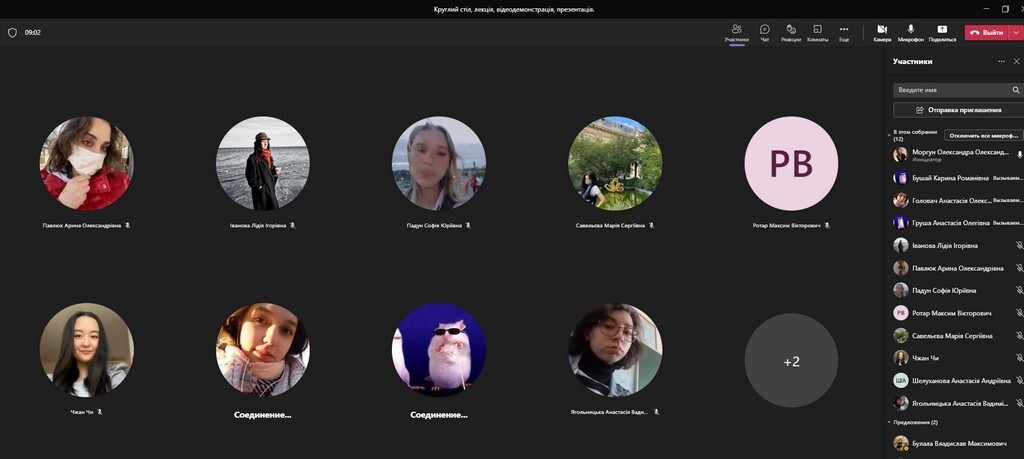This screenshot has width=1024, height=459.
Task: Open the Реакции reactions menu
Action: (791, 32)
